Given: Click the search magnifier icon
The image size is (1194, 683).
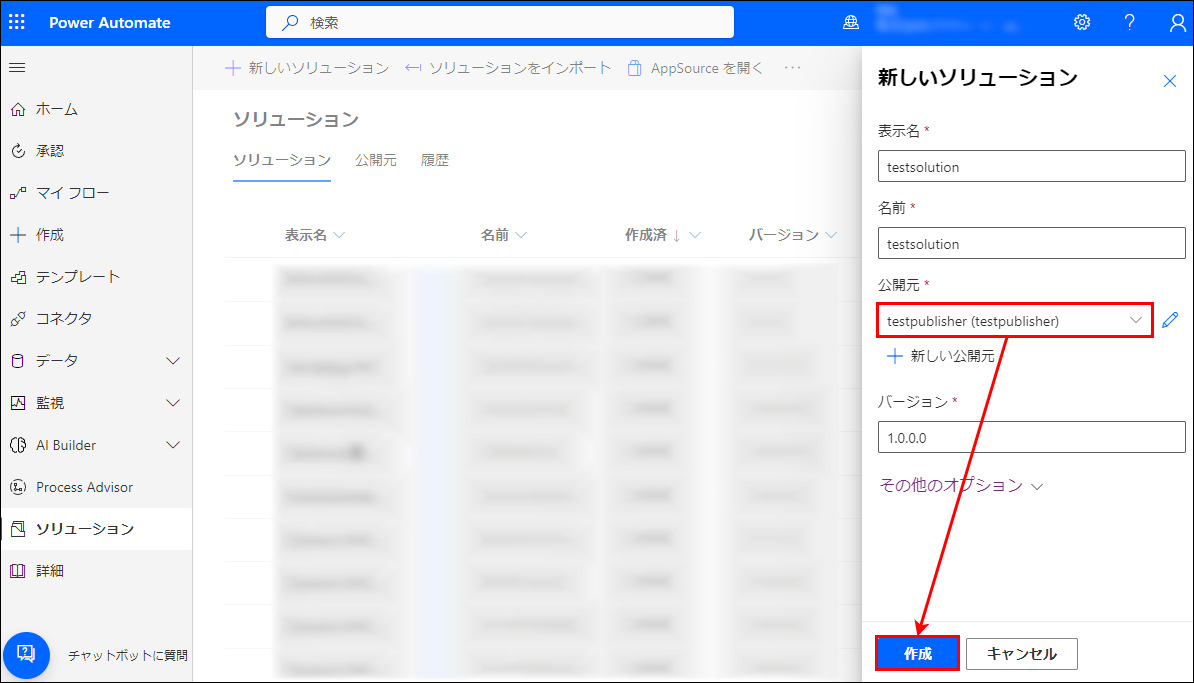Looking at the screenshot, I should point(290,23).
